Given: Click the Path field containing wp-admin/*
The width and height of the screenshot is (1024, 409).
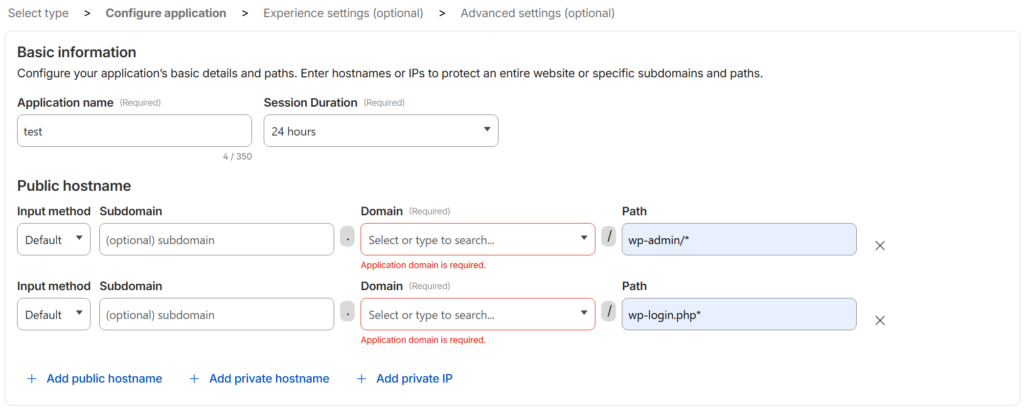Looking at the screenshot, I should click(x=738, y=240).
